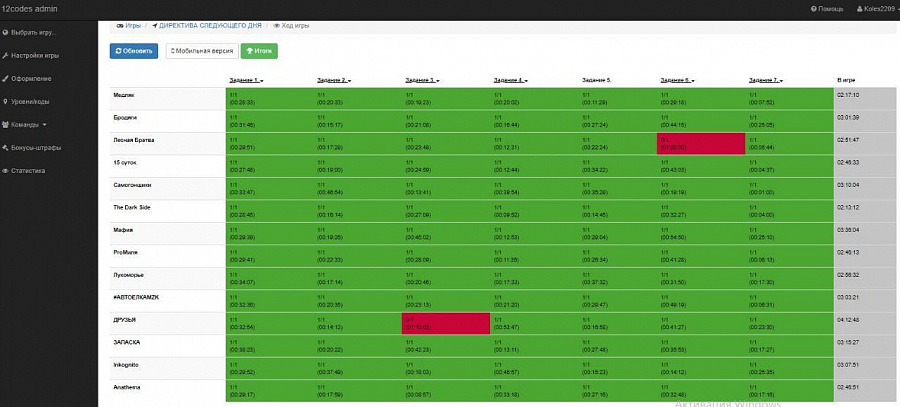The height and width of the screenshot is (407, 900).
Task: Click the trophy icon on Итоги button
Action: click(249, 51)
